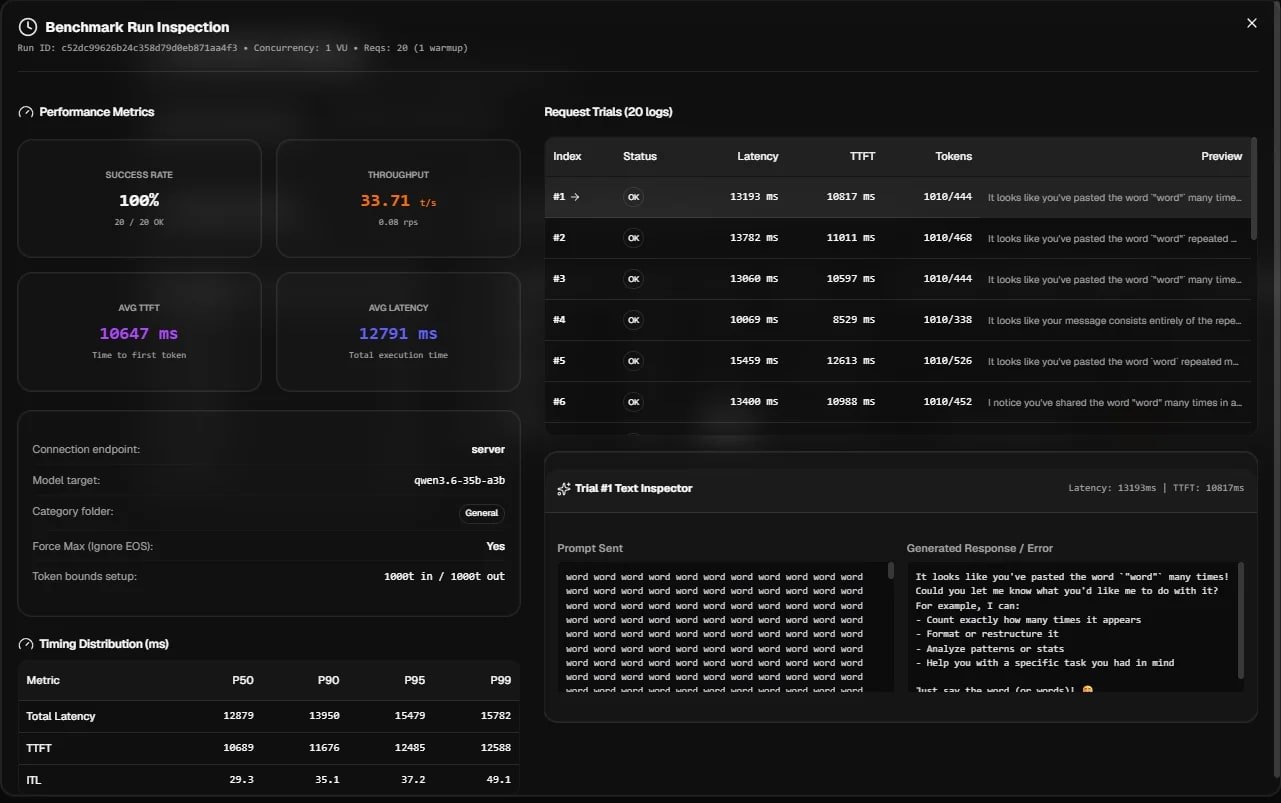Image resolution: width=1281 pixels, height=803 pixels.
Task: Click row #4 latency value 10069 ms
Action: tap(755, 320)
